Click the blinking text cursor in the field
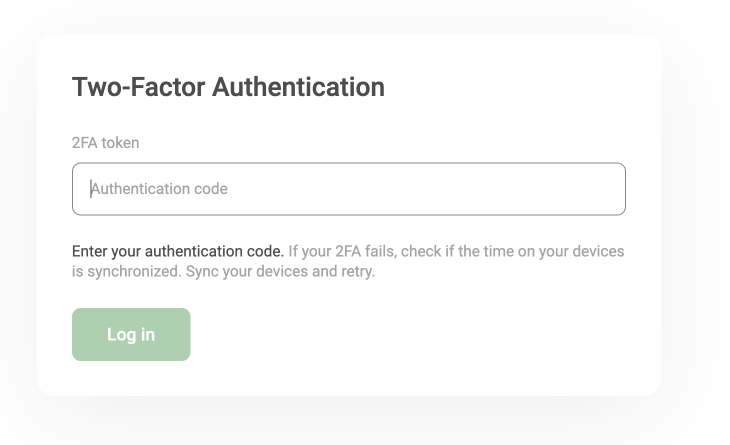The height and width of the screenshot is (445, 730). (x=91, y=189)
